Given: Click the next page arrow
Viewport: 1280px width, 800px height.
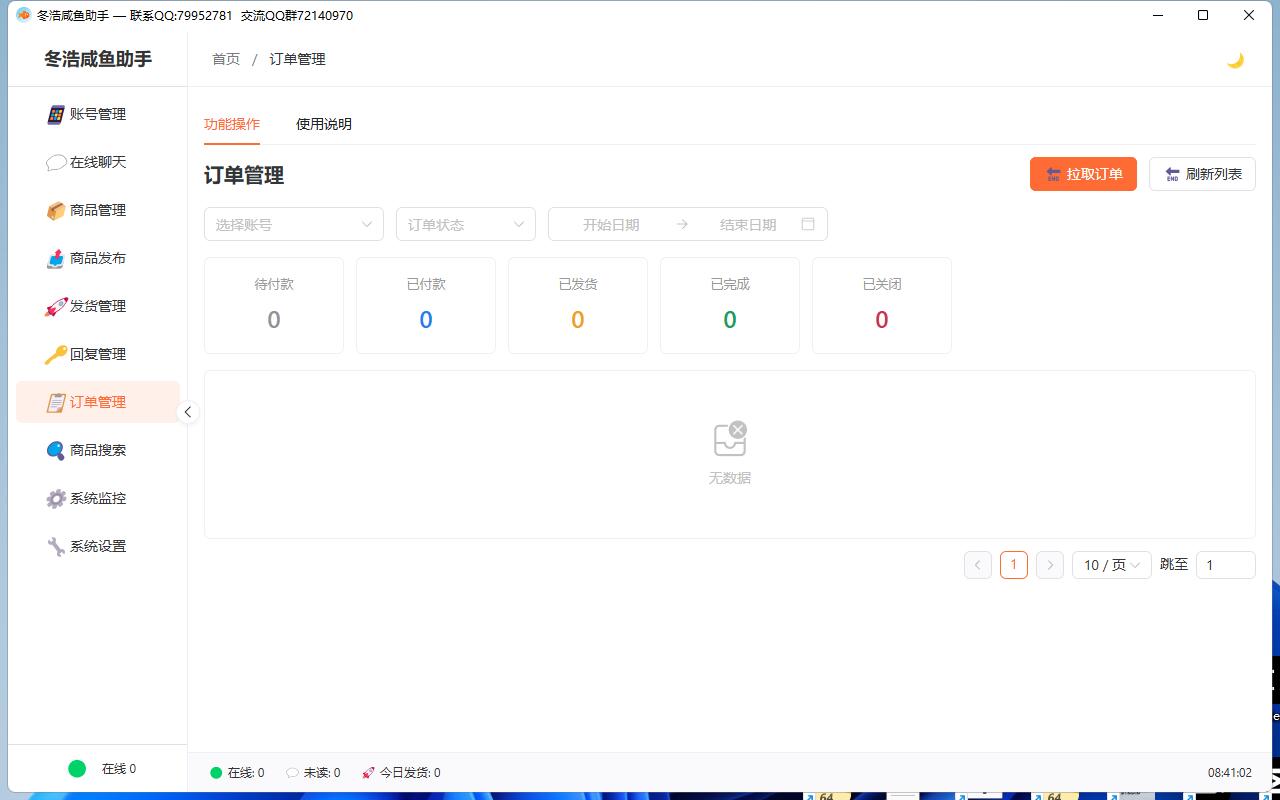Looking at the screenshot, I should pyautogui.click(x=1050, y=565).
